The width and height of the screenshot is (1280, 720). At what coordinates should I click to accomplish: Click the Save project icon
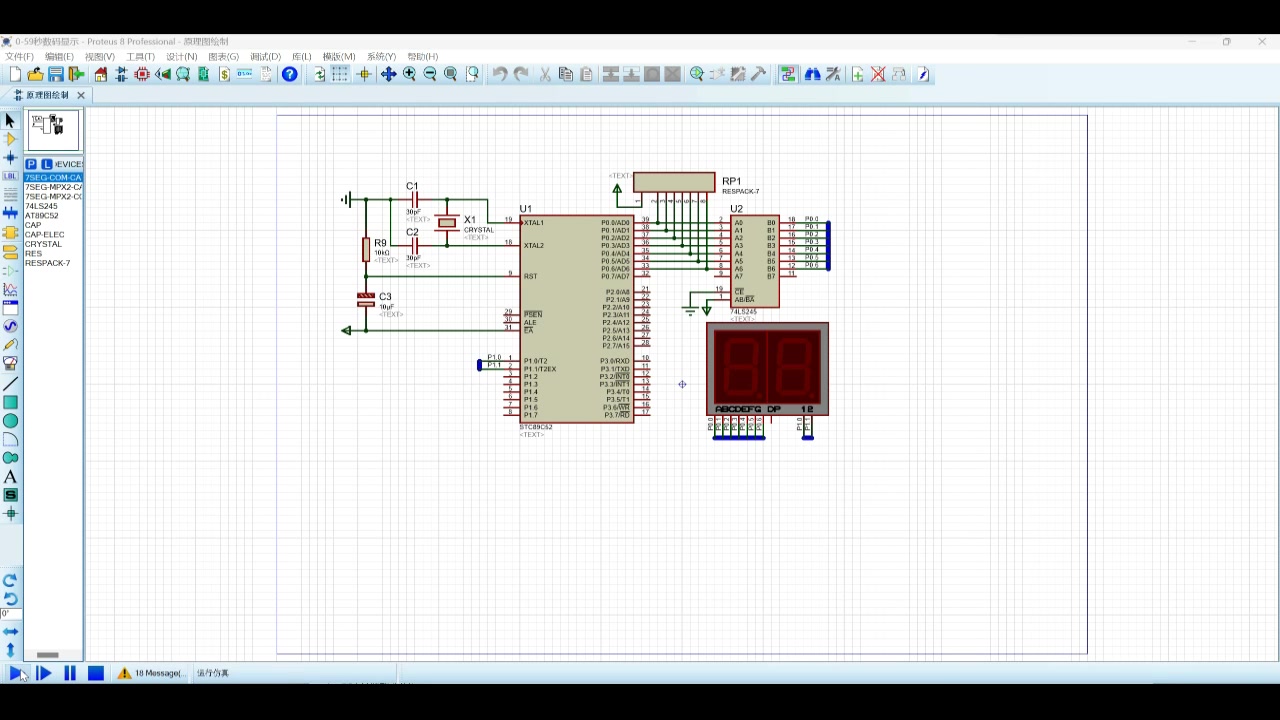point(56,75)
